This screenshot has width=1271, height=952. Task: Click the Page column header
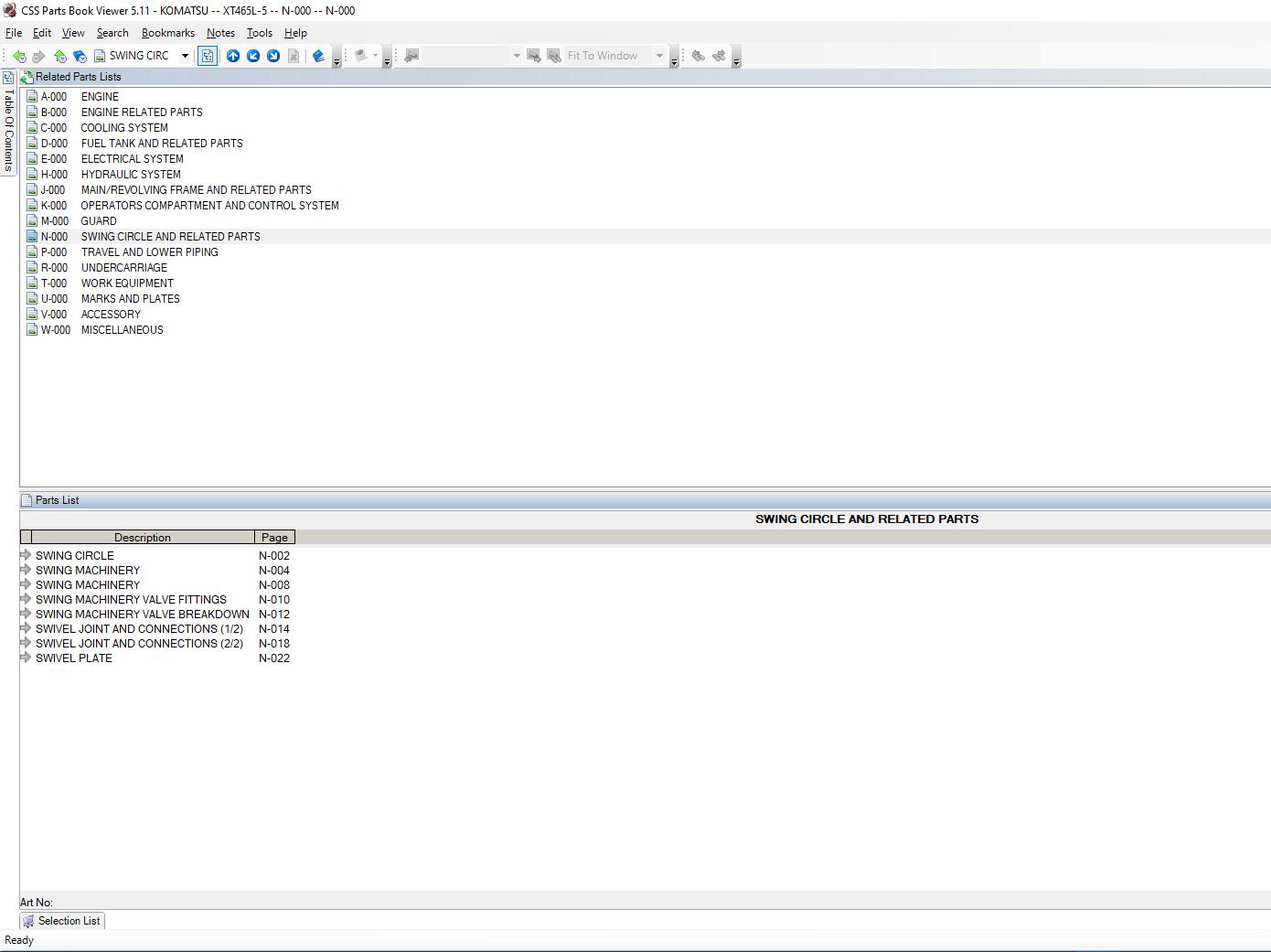tap(274, 538)
